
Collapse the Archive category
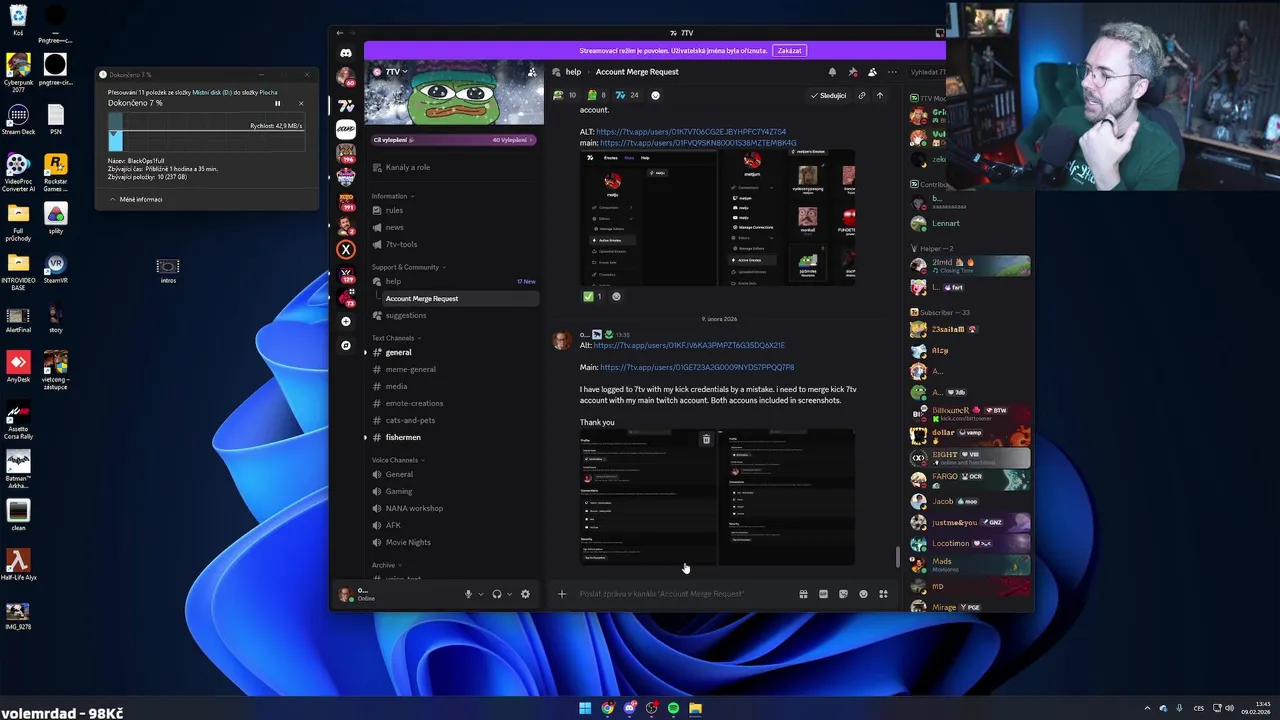click(386, 565)
